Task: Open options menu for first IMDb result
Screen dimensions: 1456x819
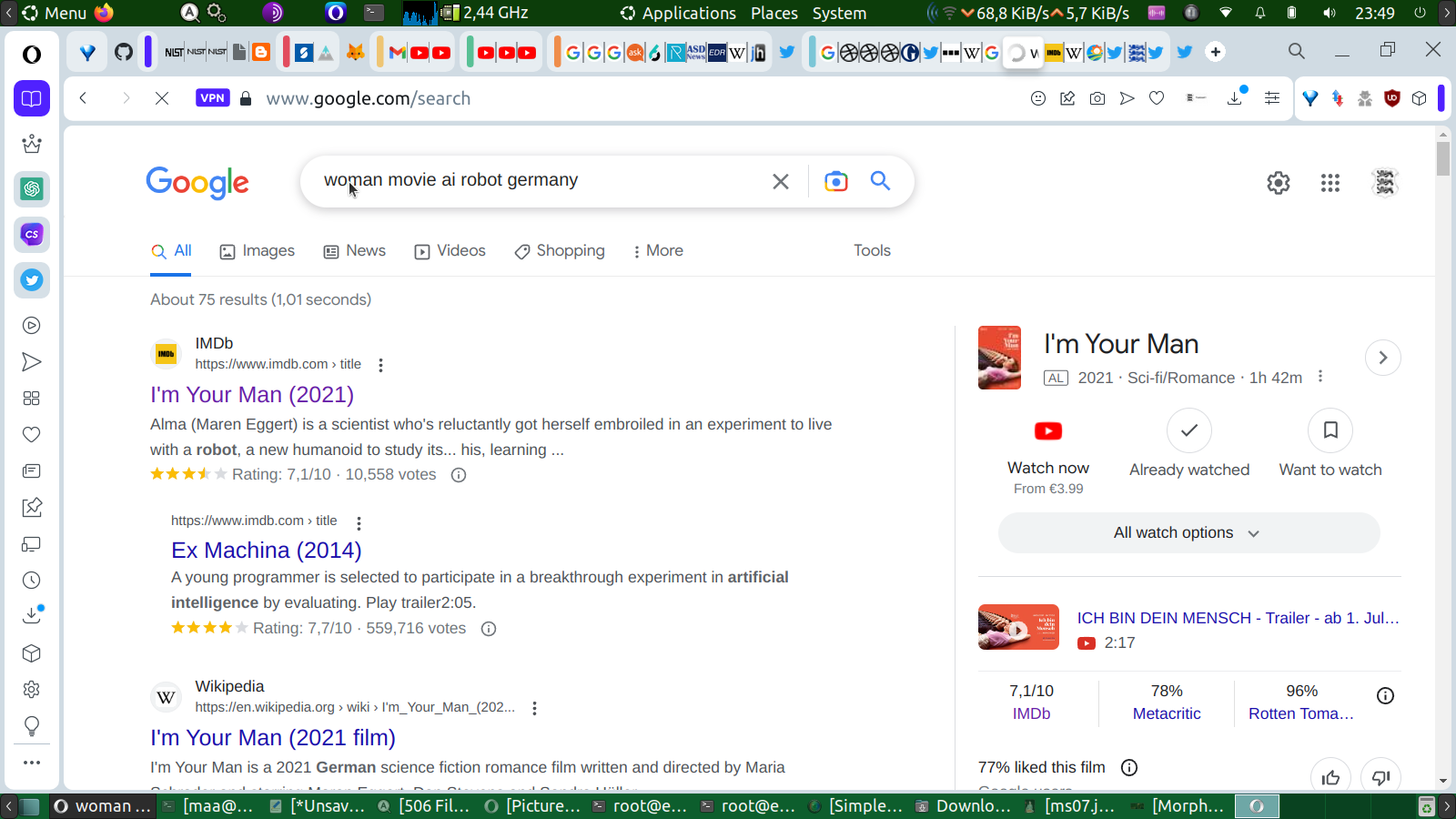Action: coord(380,365)
